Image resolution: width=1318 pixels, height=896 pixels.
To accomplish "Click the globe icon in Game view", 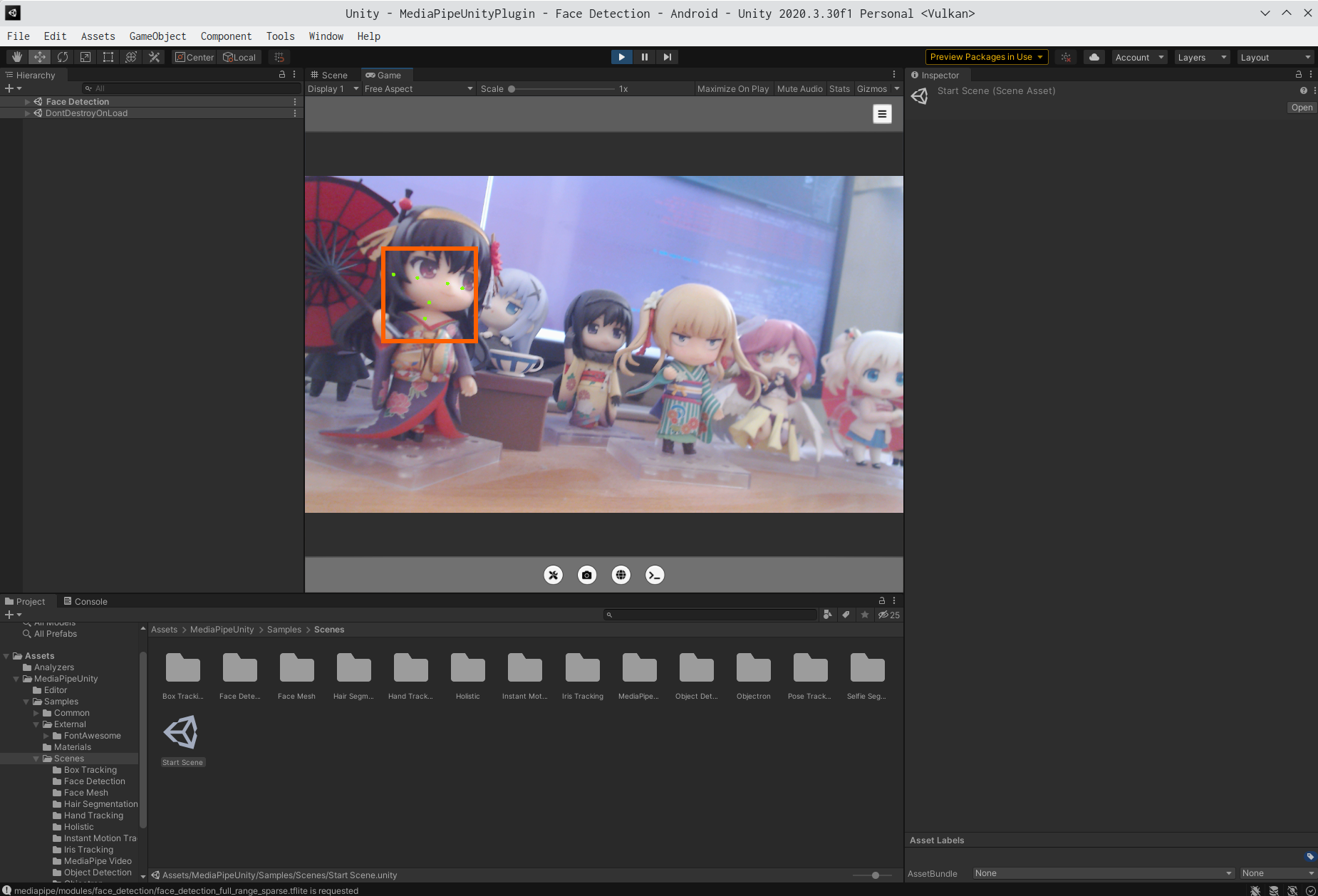I will tap(621, 575).
